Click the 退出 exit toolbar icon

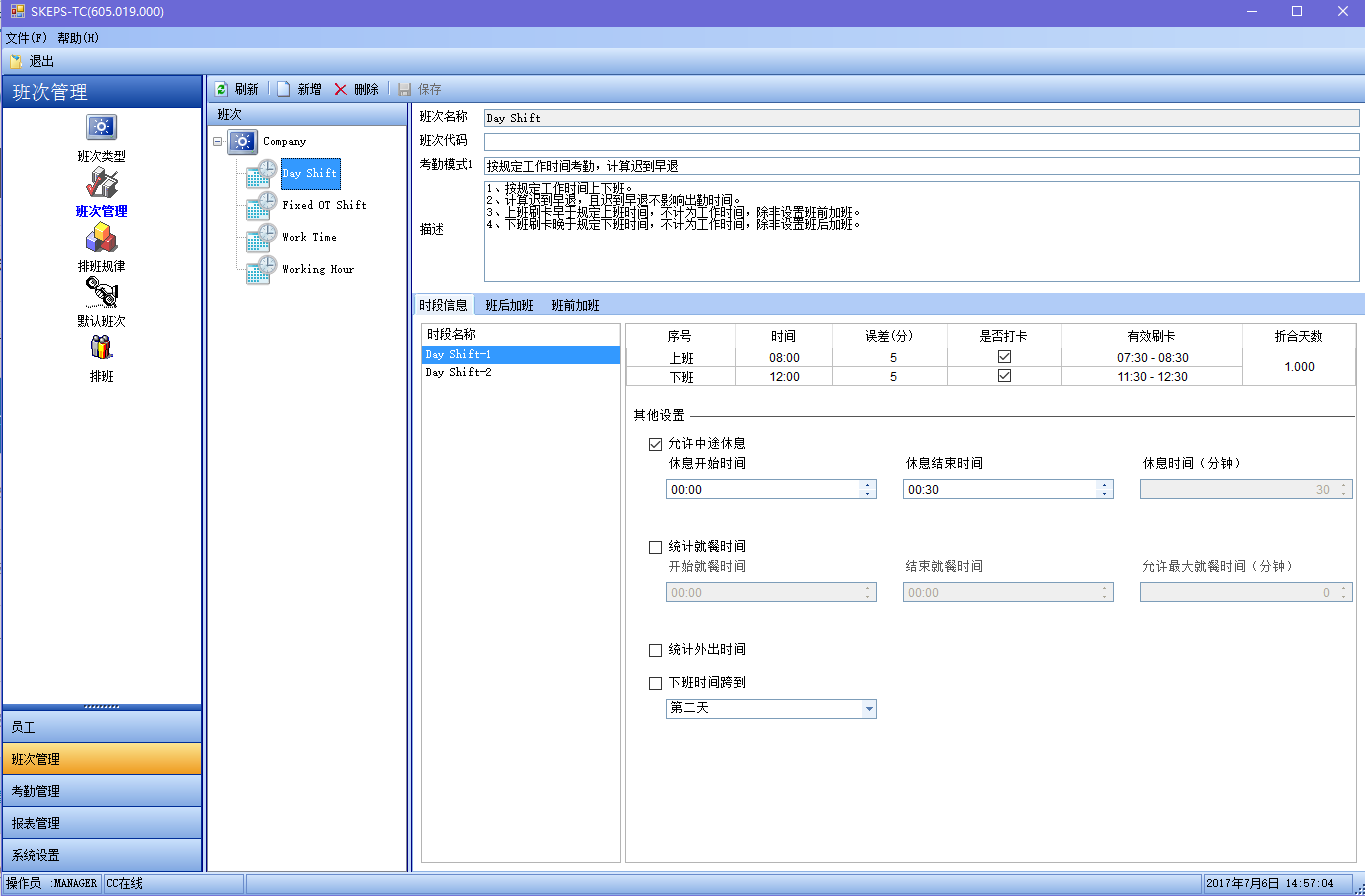coord(16,61)
